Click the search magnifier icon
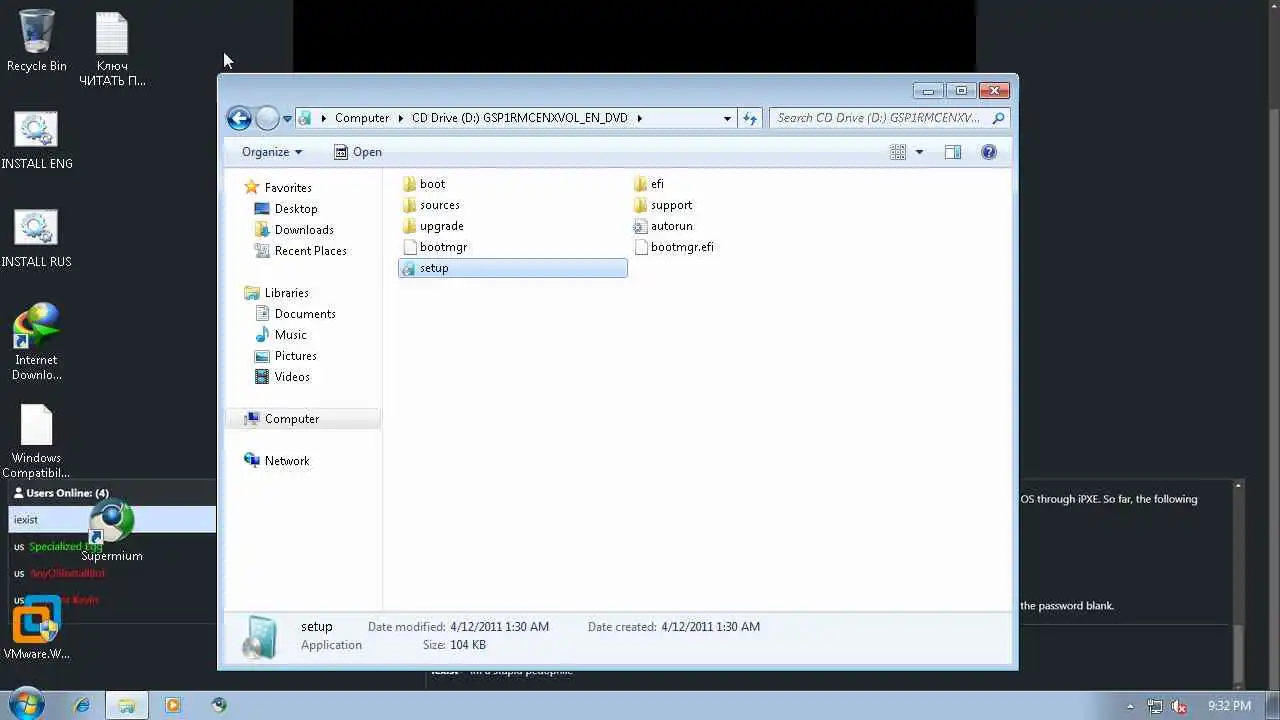 pyautogui.click(x=997, y=118)
